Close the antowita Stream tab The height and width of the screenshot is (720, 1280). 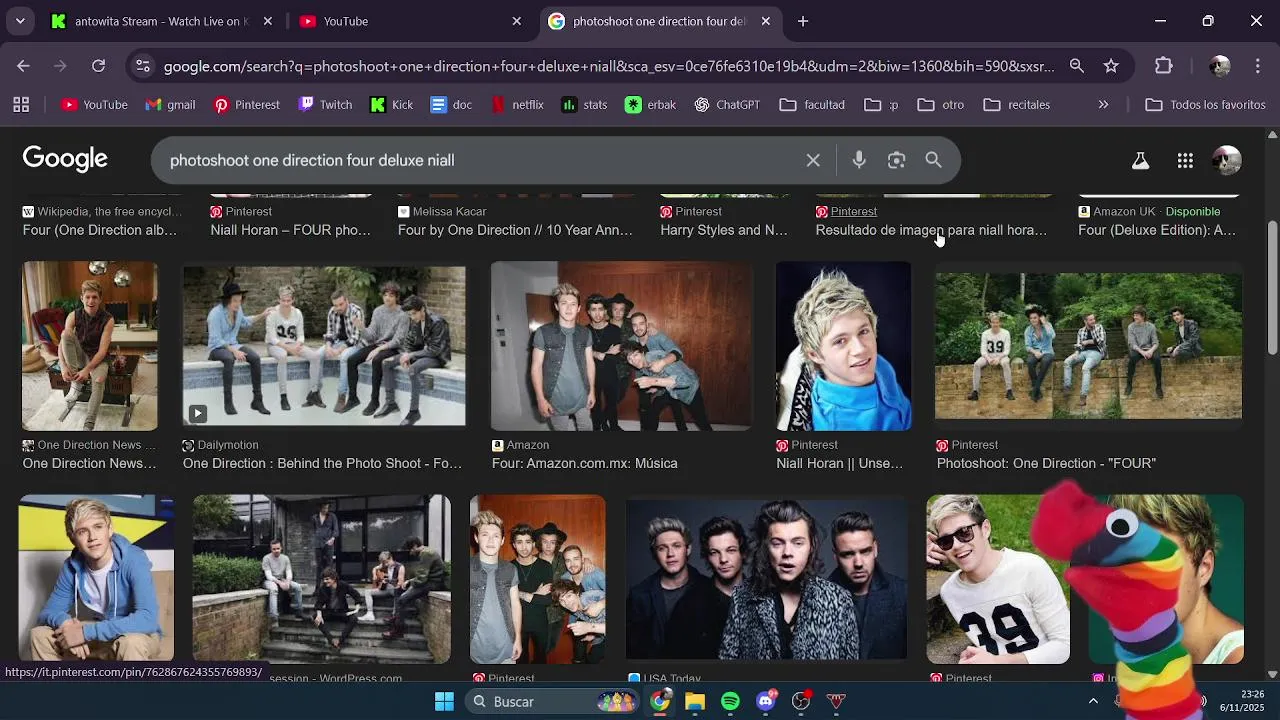coord(267,21)
